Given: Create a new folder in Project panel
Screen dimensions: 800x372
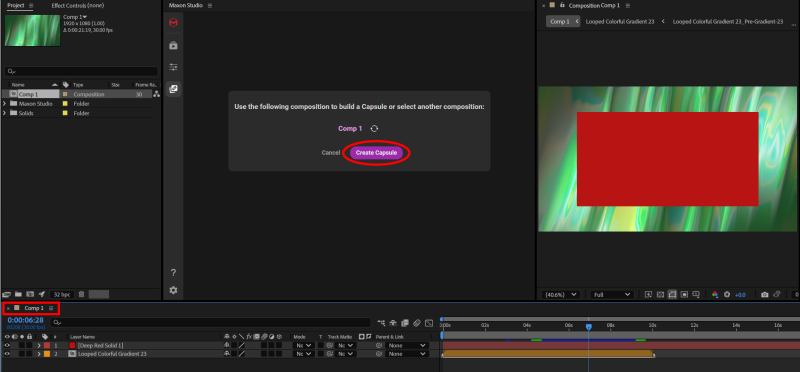Looking at the screenshot, I should pos(18,294).
